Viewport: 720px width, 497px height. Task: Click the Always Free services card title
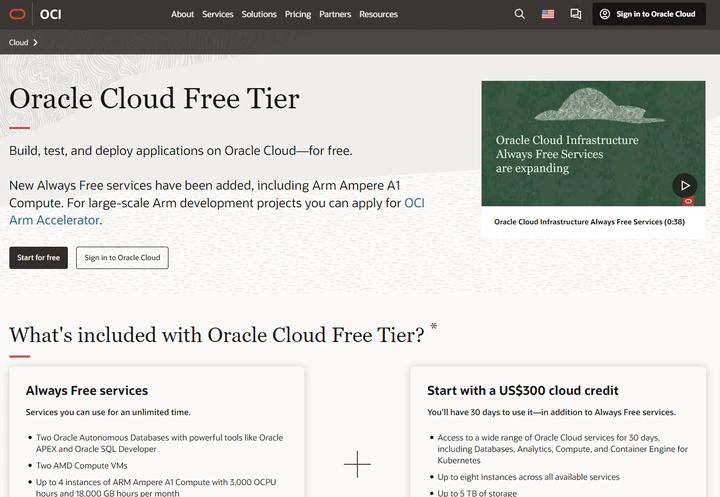coord(87,390)
